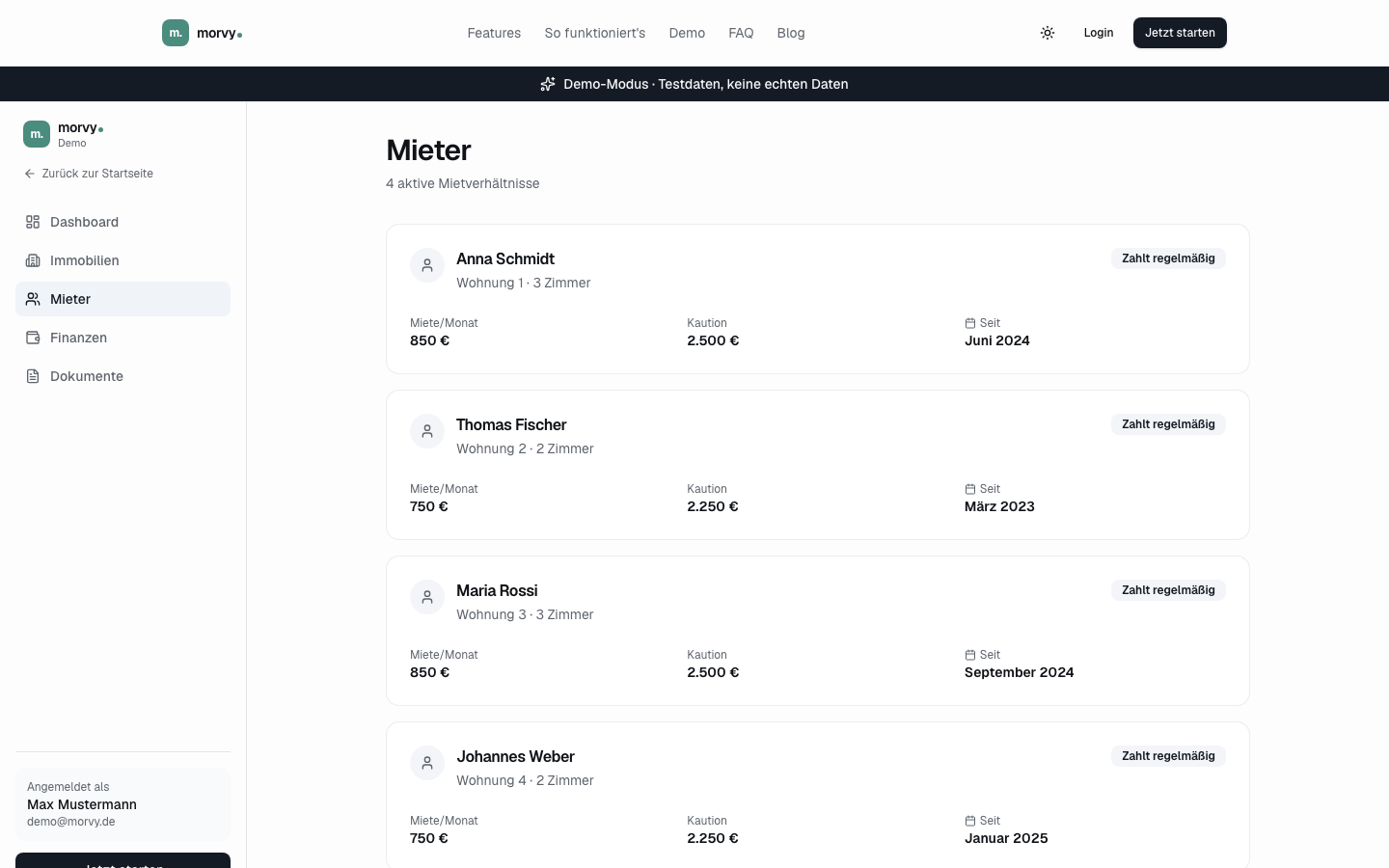The image size is (1389, 868).
Task: Click calendar icon above Januar 2025
Action: pyautogui.click(x=970, y=821)
